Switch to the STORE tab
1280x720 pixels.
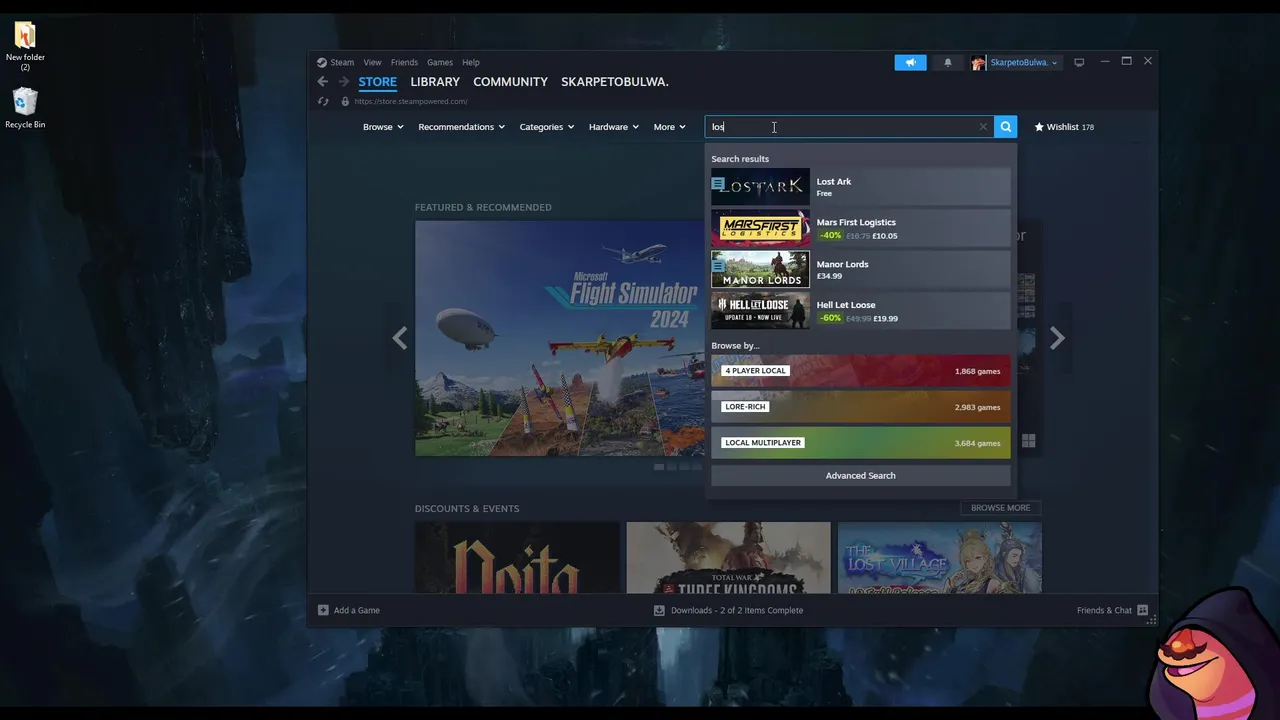tap(378, 82)
